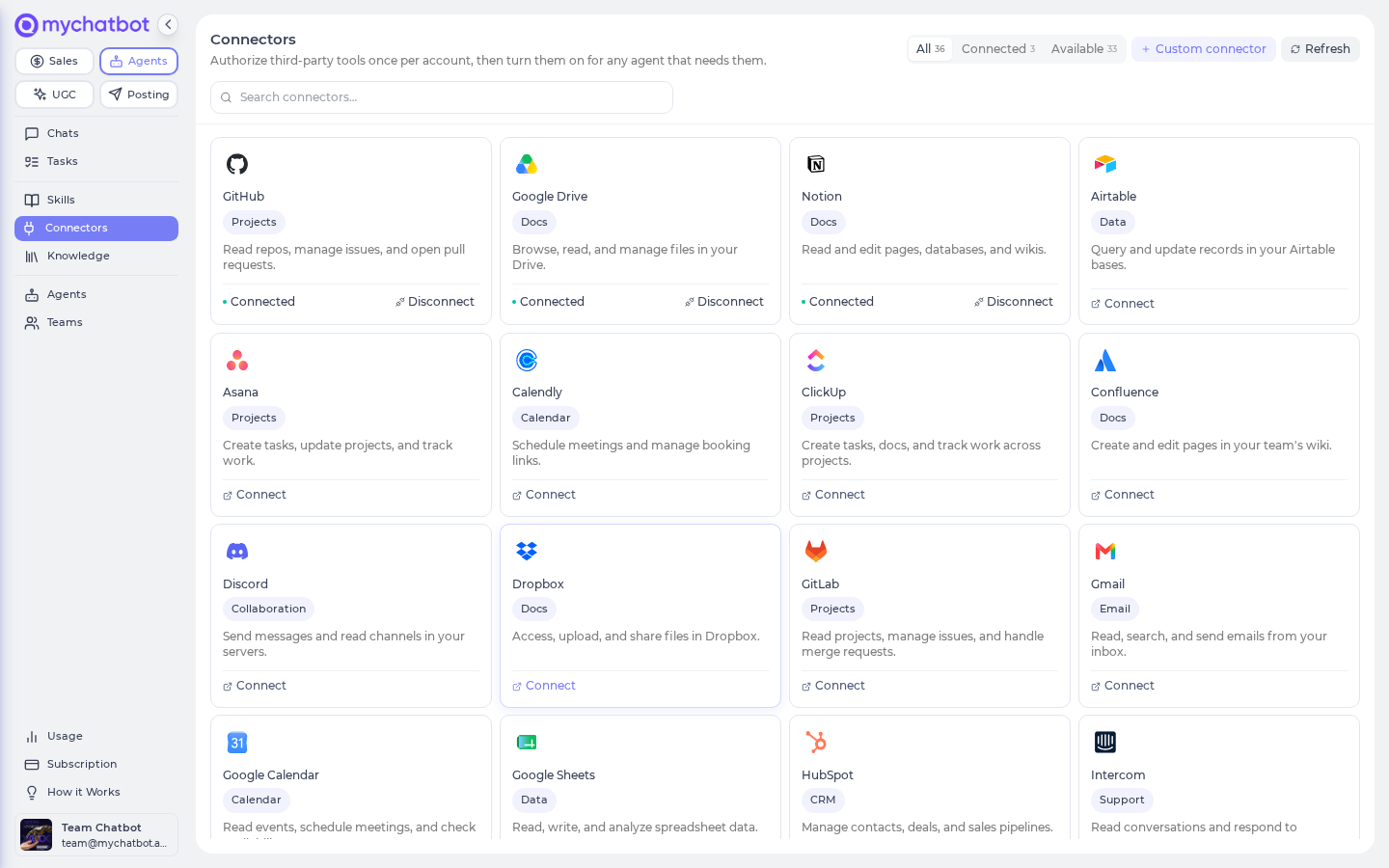
Task: Click the Notion logo icon
Action: (816, 164)
